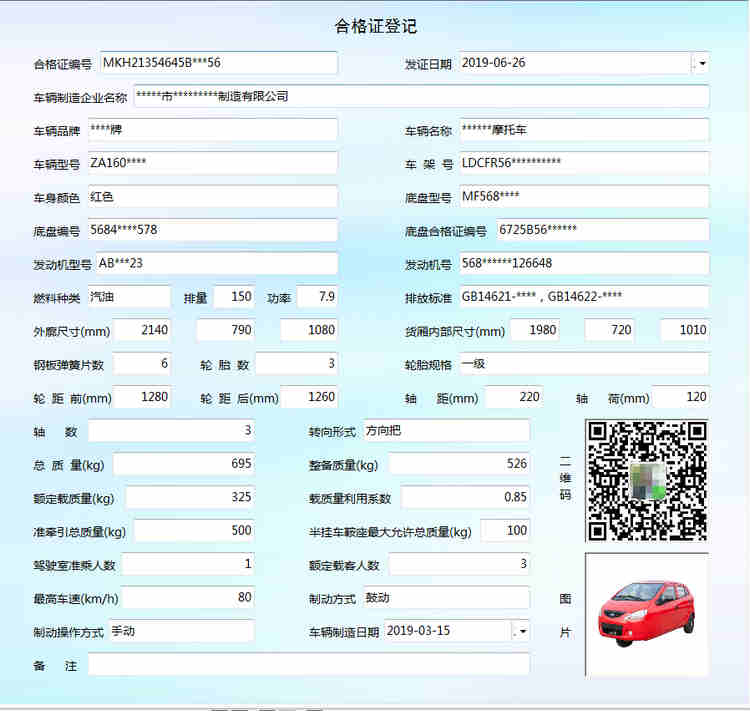Focus the 准牵引总质量 field showing 500
Screen dimensions: 750x711
(194, 531)
